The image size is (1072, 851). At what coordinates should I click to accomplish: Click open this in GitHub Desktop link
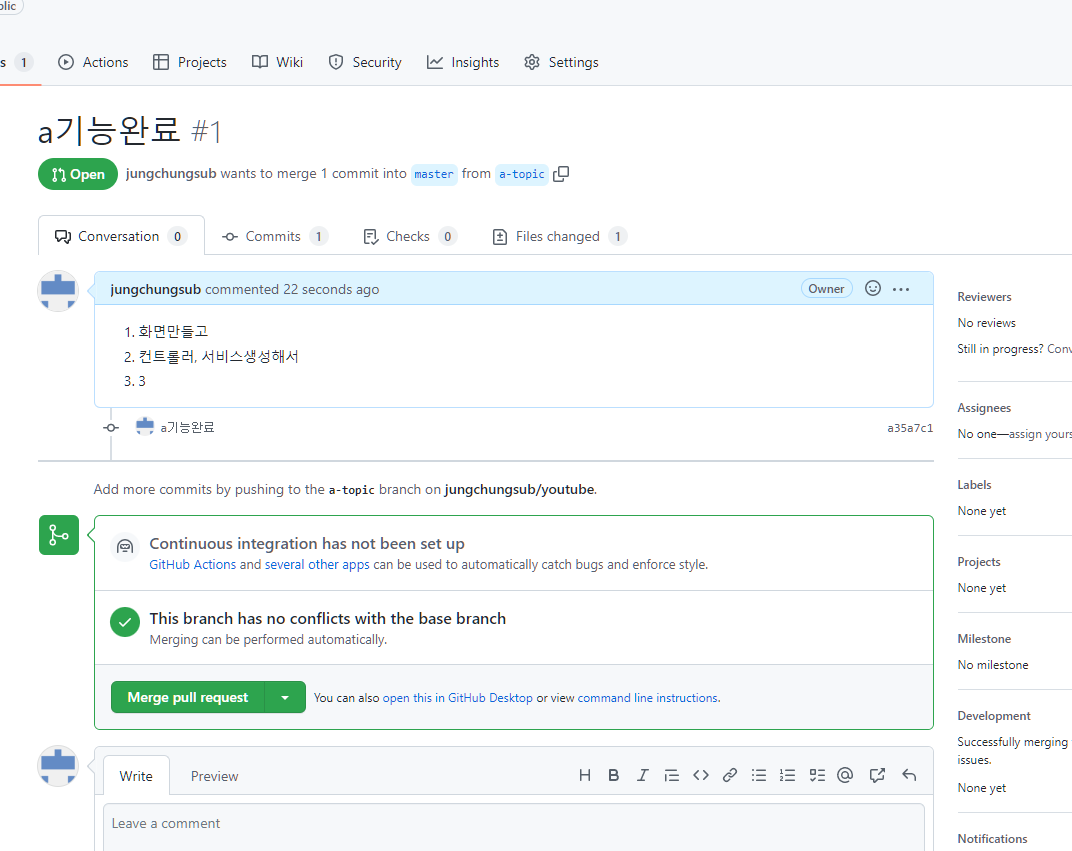click(457, 698)
